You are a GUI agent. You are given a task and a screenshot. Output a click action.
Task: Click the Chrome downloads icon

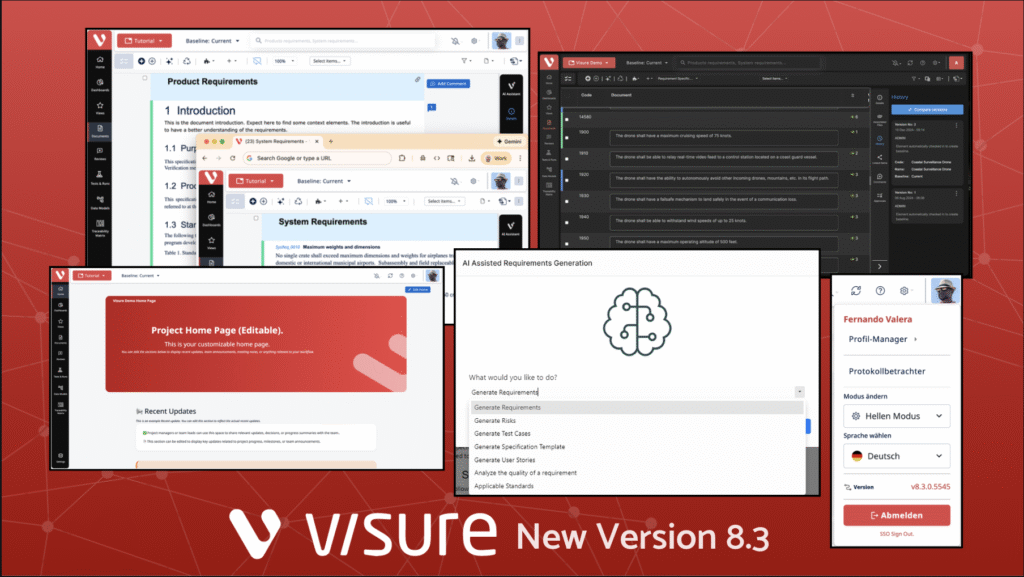(x=471, y=158)
